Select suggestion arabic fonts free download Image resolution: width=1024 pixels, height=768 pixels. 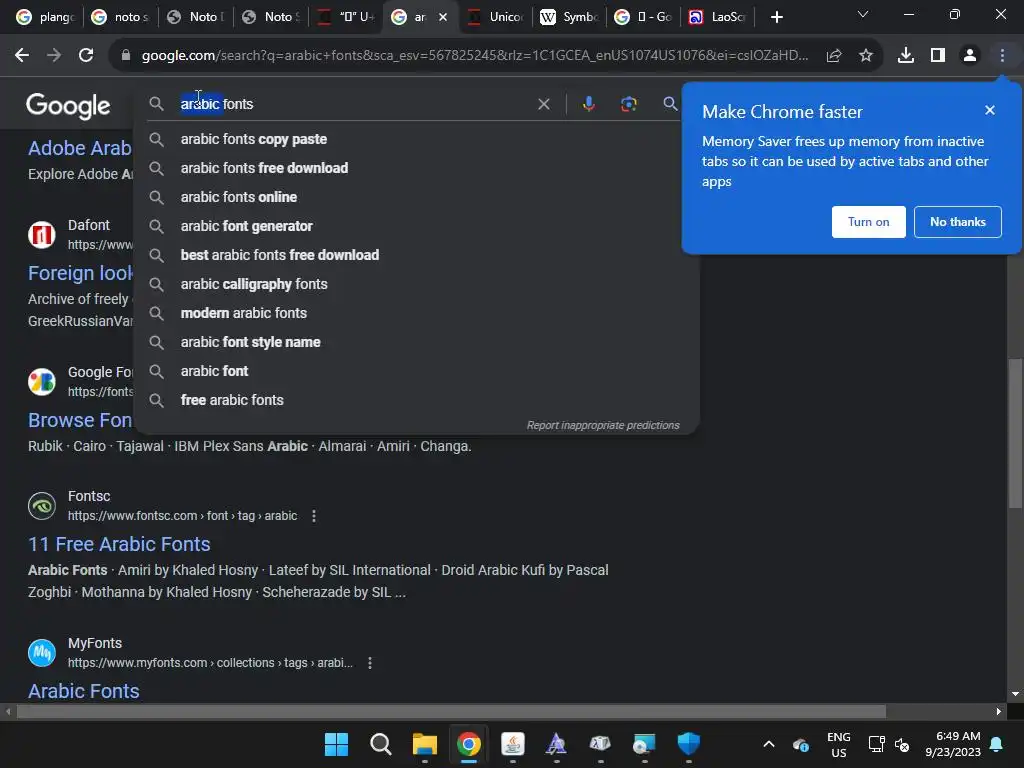point(417,168)
